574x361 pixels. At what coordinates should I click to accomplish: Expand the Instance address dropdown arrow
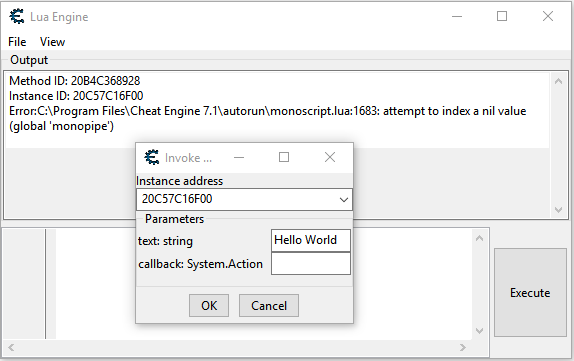coord(343,200)
